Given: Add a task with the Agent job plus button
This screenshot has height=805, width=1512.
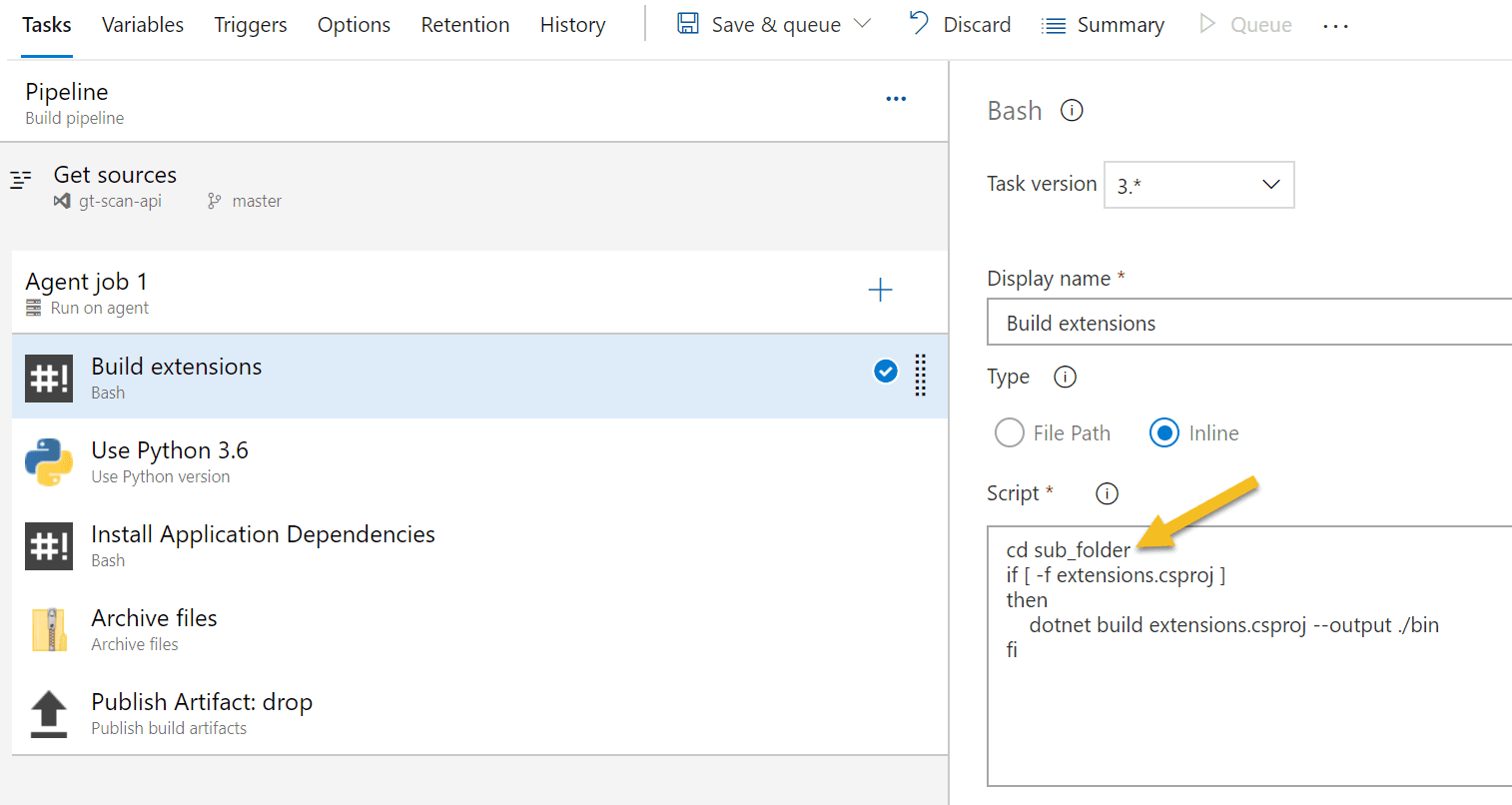Looking at the screenshot, I should tap(880, 290).
